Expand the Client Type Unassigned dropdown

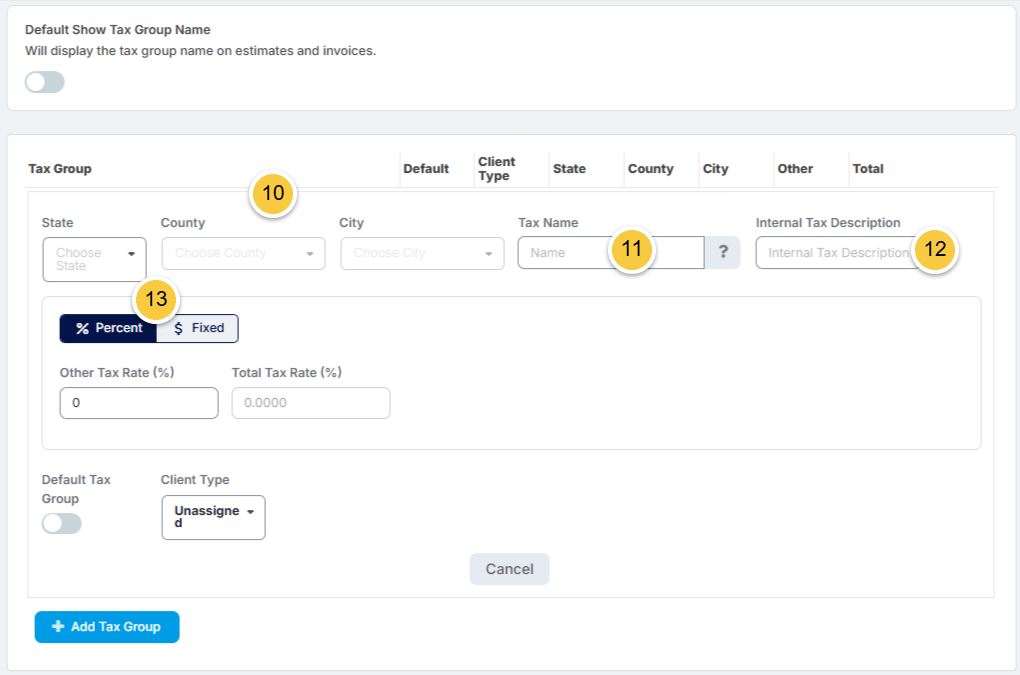point(213,518)
